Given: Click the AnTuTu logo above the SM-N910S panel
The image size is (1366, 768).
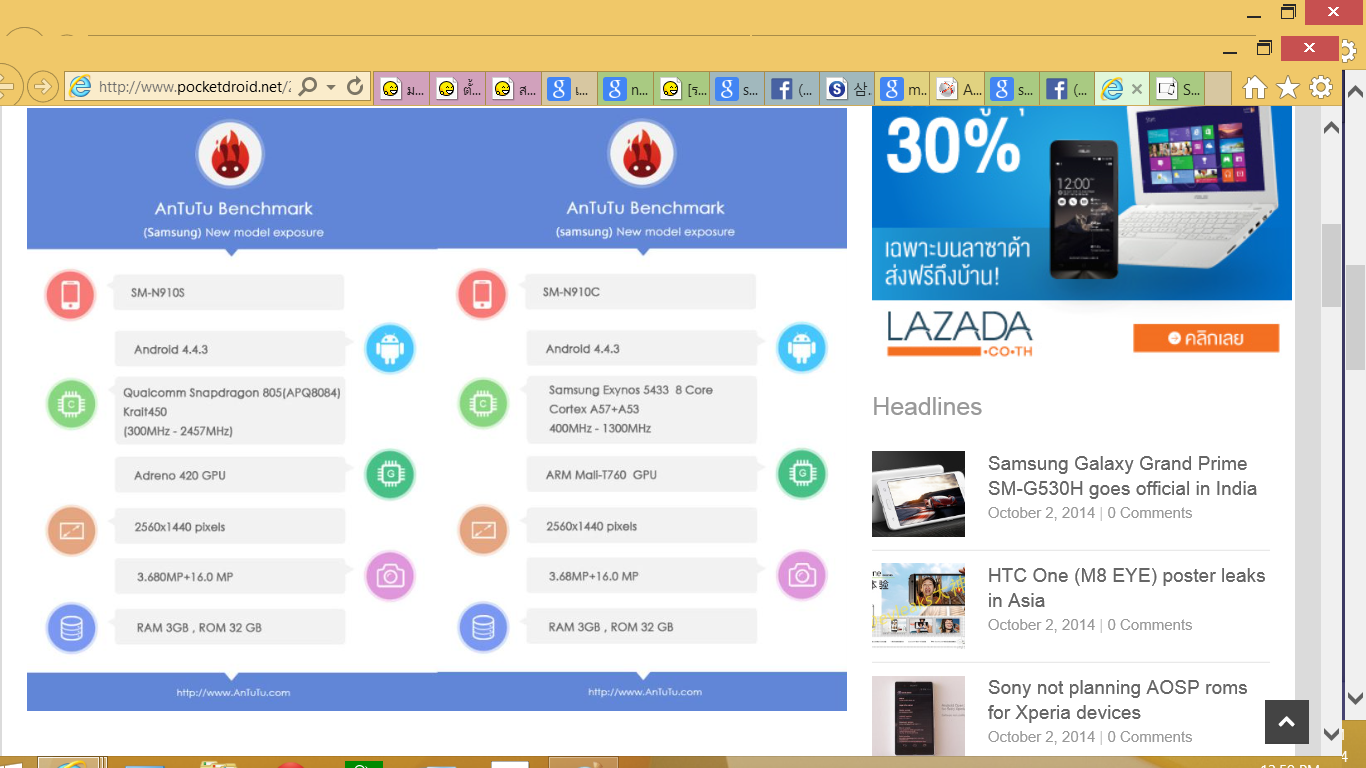Looking at the screenshot, I should pyautogui.click(x=230, y=155).
